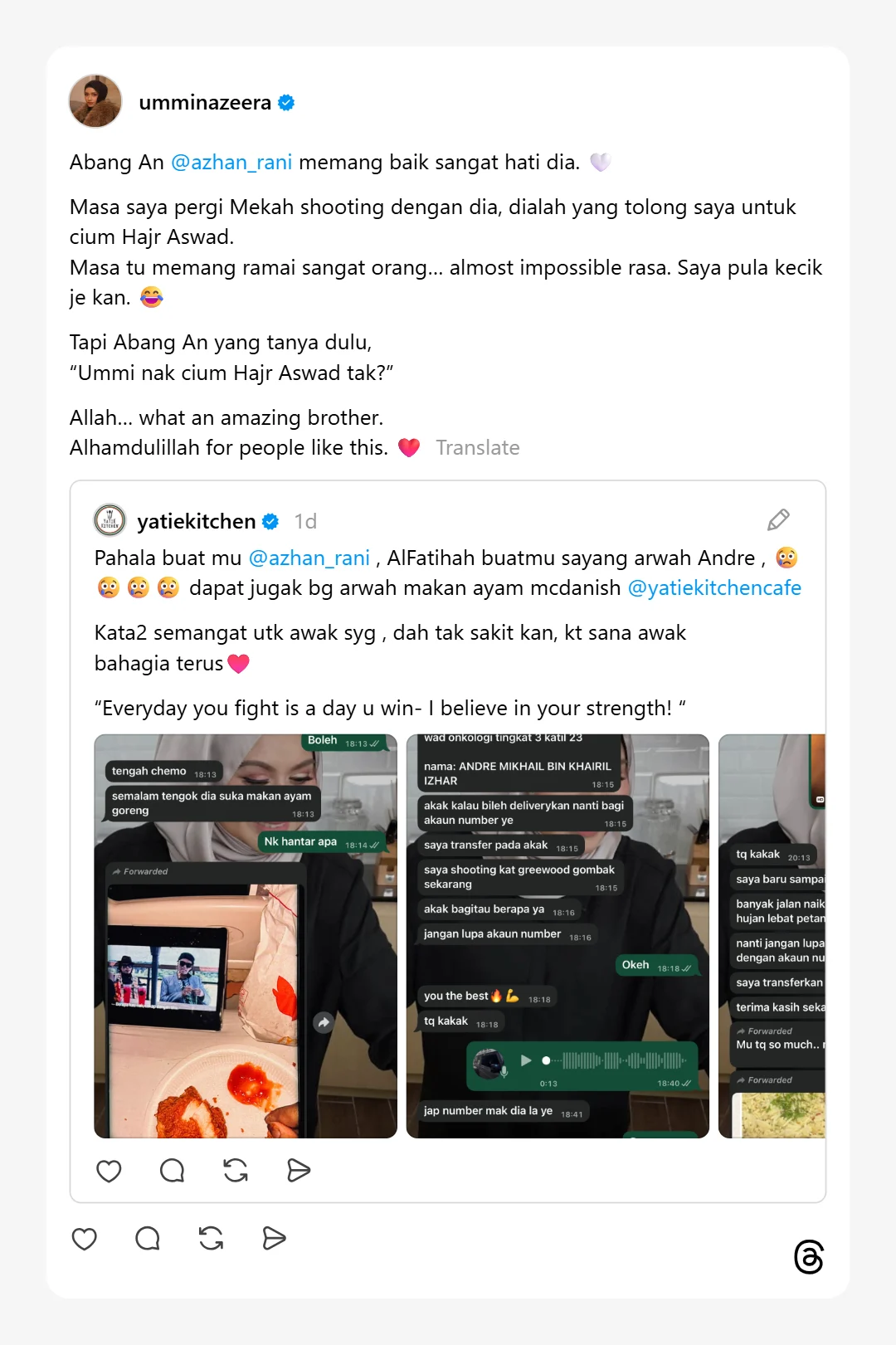Repost the umminazeera post
This screenshot has height=1345, width=896.
(x=211, y=1239)
